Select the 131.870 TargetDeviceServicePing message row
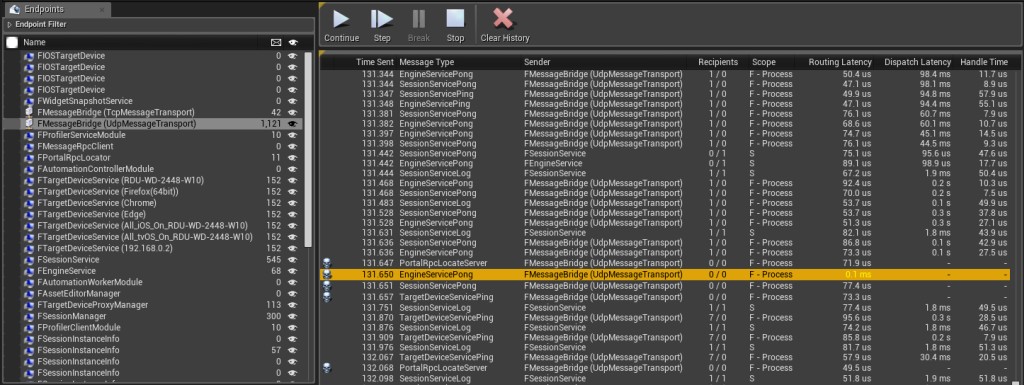This screenshot has width=1024, height=385. point(665,318)
